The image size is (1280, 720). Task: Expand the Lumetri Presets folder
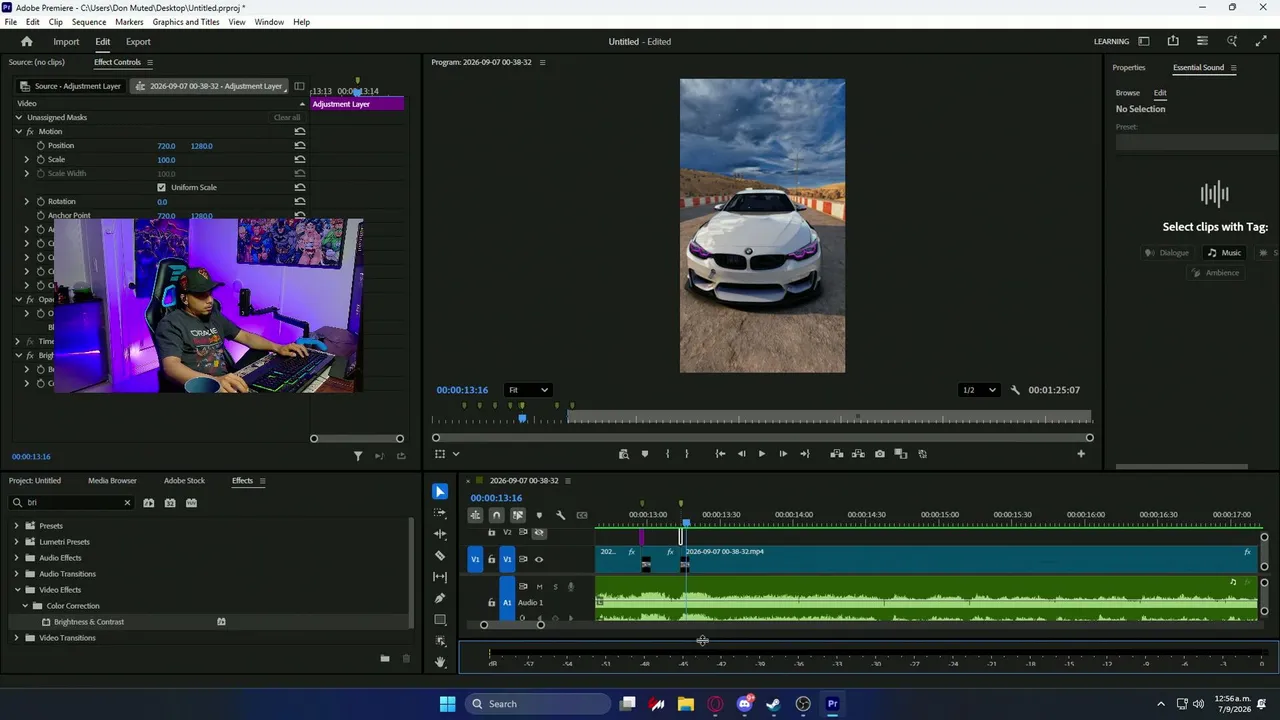(16, 542)
